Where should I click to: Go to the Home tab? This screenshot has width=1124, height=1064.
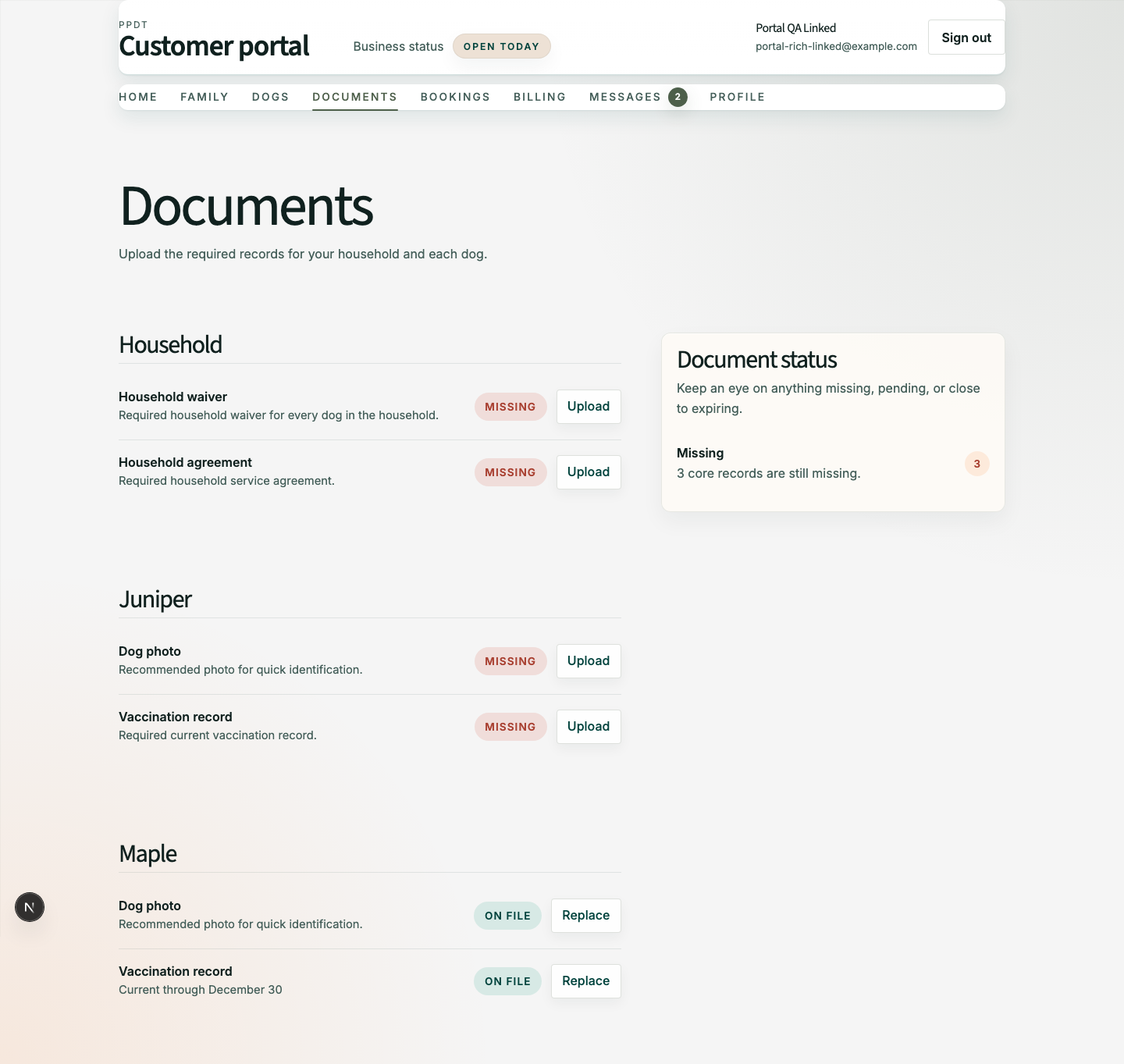(138, 97)
